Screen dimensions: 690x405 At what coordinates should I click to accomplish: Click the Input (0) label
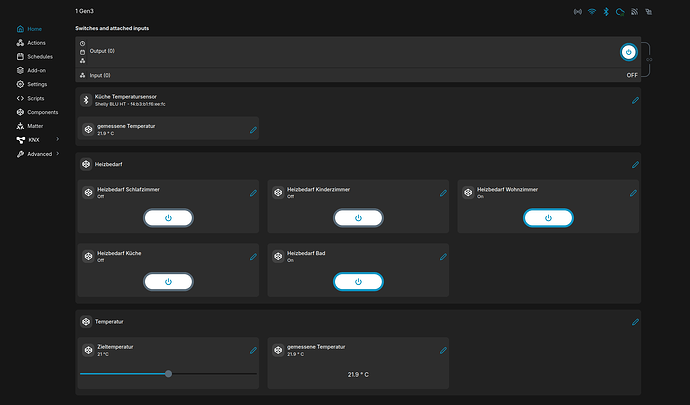pyautogui.click(x=100, y=75)
